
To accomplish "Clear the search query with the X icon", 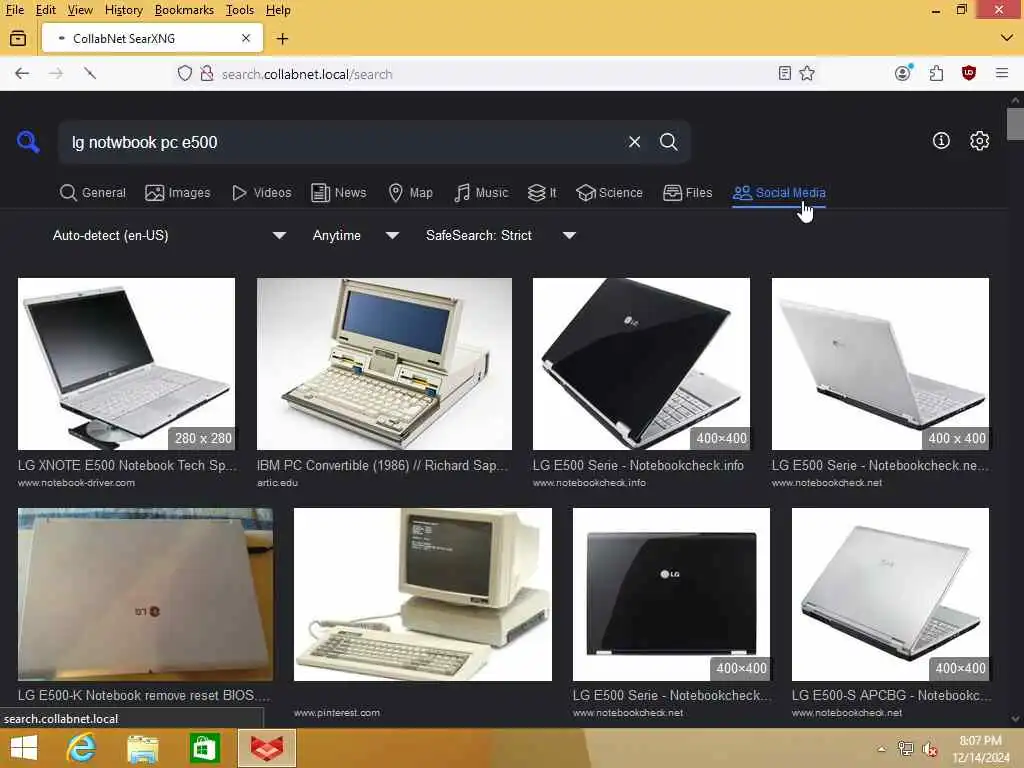I will 634,142.
